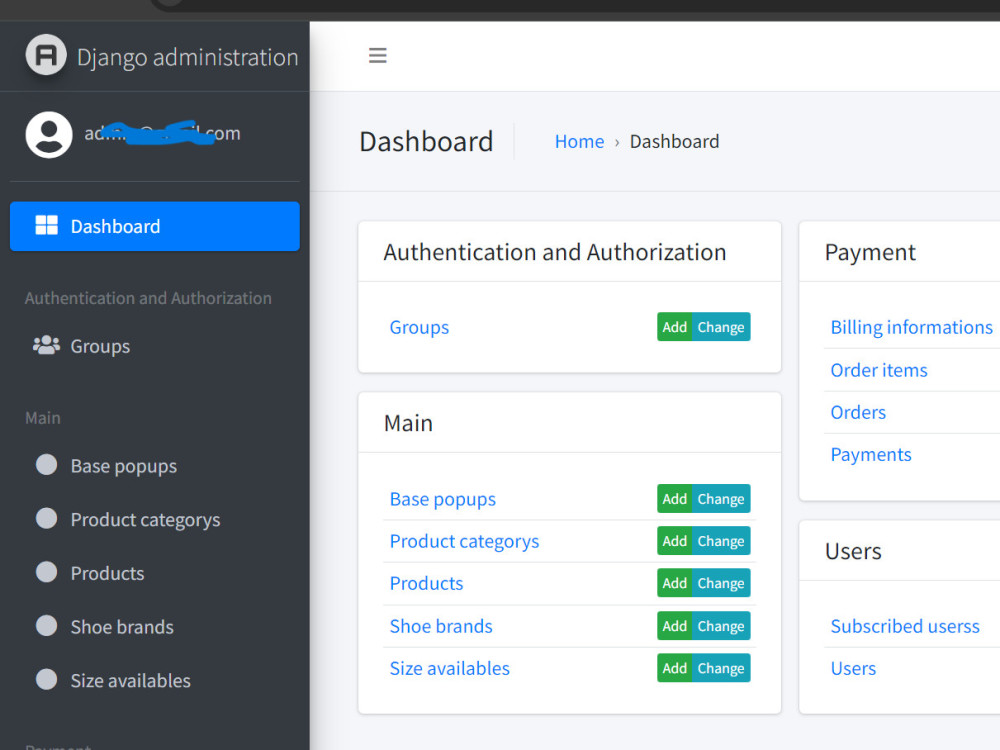
Task: Go to Home via breadcrumb link
Action: [x=579, y=141]
